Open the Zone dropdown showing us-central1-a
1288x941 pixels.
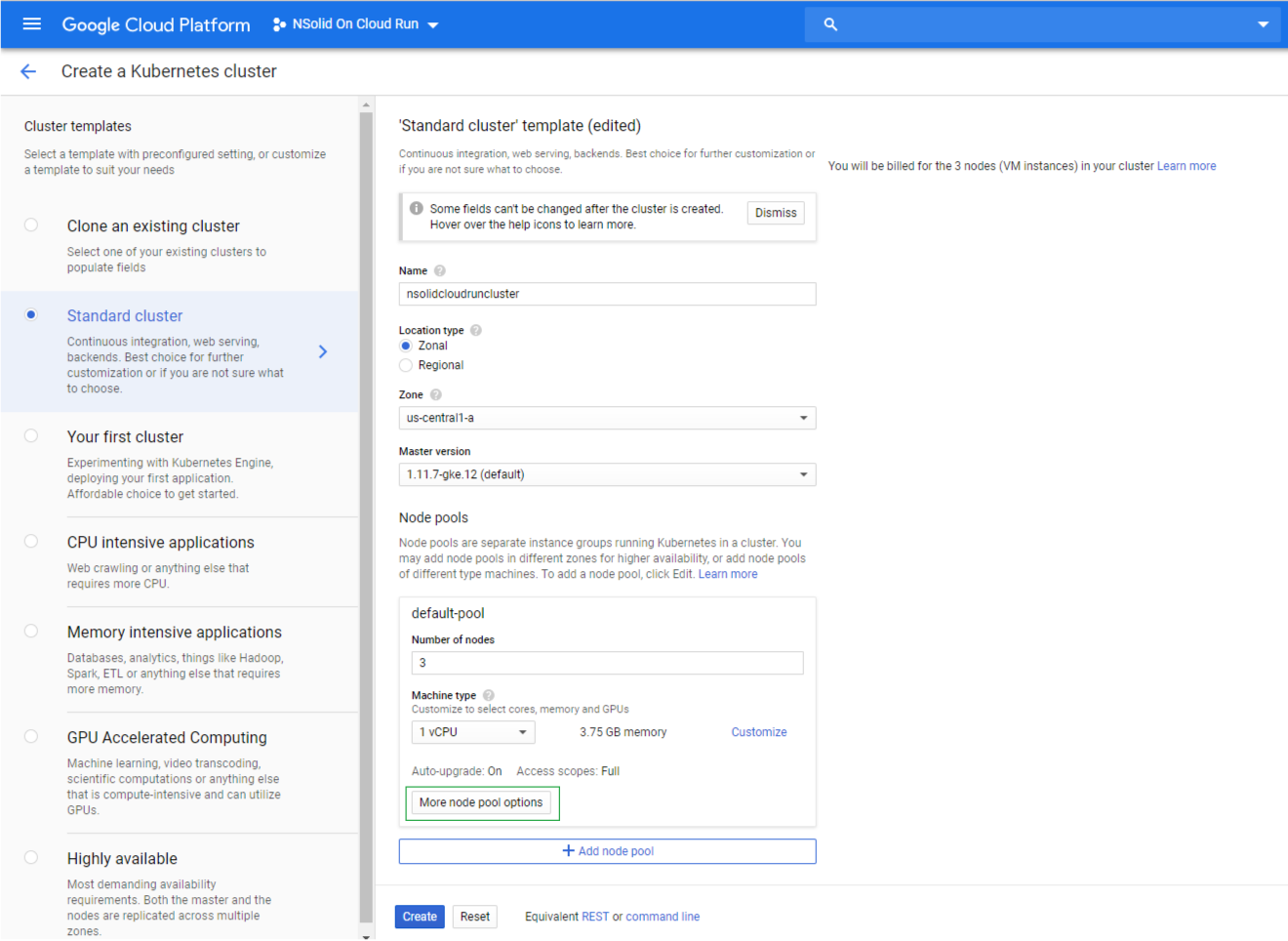click(607, 418)
